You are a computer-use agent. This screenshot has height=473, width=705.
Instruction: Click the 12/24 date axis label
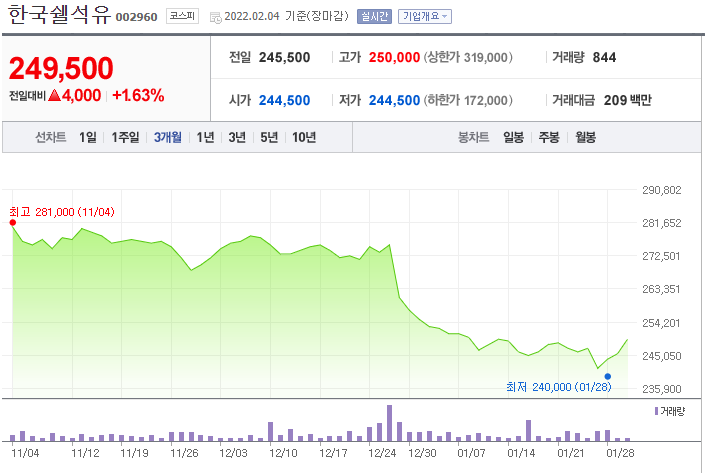pyautogui.click(x=382, y=453)
